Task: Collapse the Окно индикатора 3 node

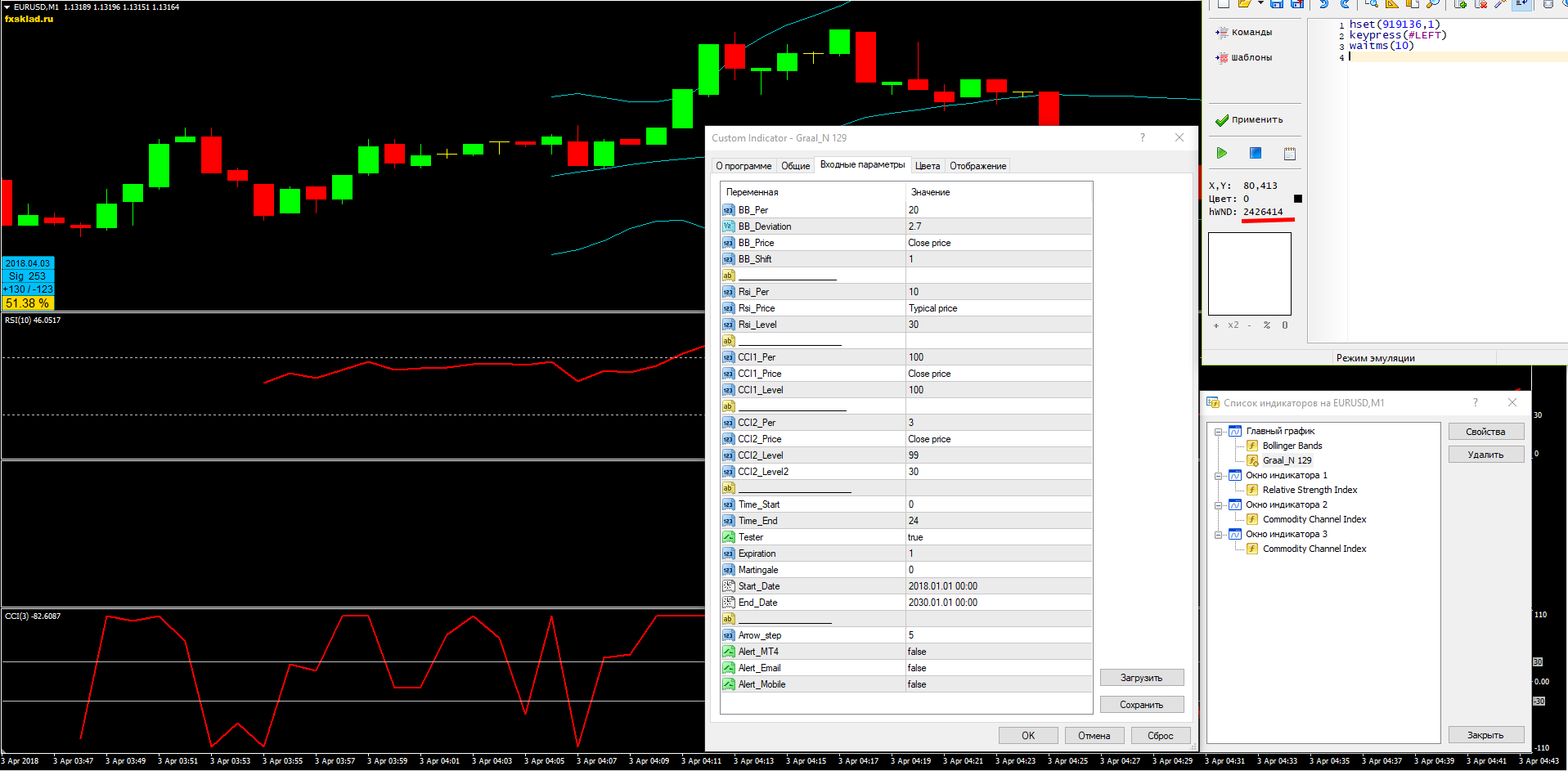Action: 1218,535
